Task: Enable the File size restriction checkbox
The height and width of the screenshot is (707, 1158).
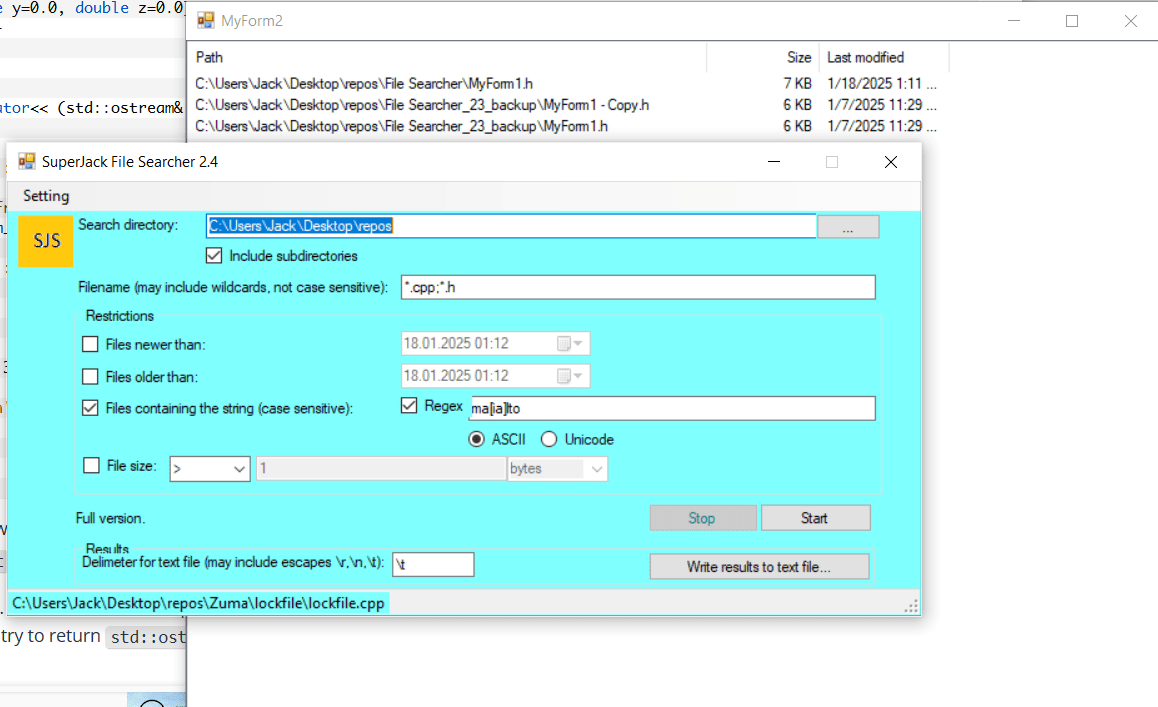Action: [x=91, y=465]
